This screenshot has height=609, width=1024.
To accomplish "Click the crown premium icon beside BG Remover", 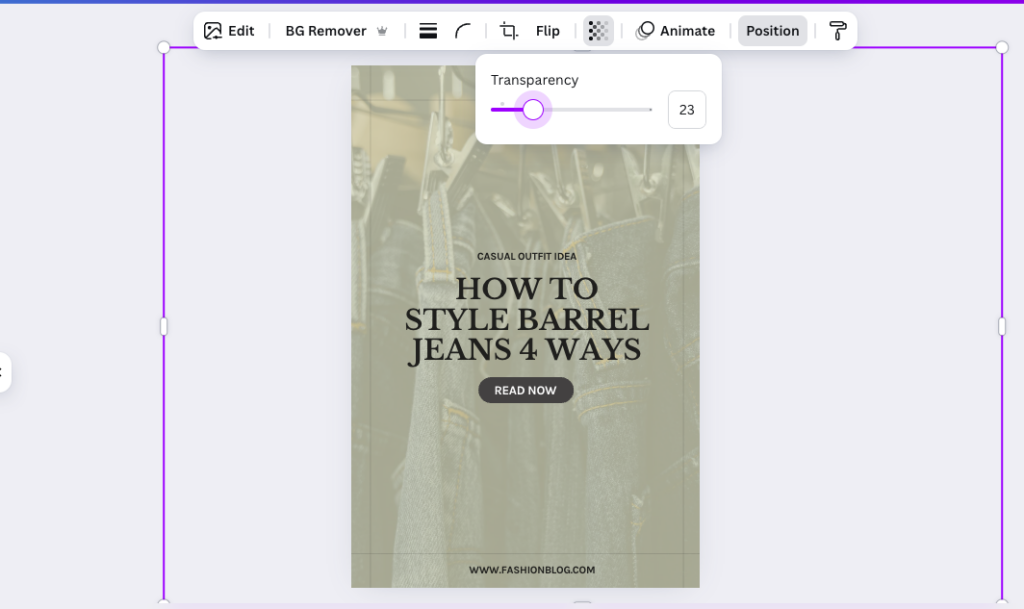I will tap(382, 31).
